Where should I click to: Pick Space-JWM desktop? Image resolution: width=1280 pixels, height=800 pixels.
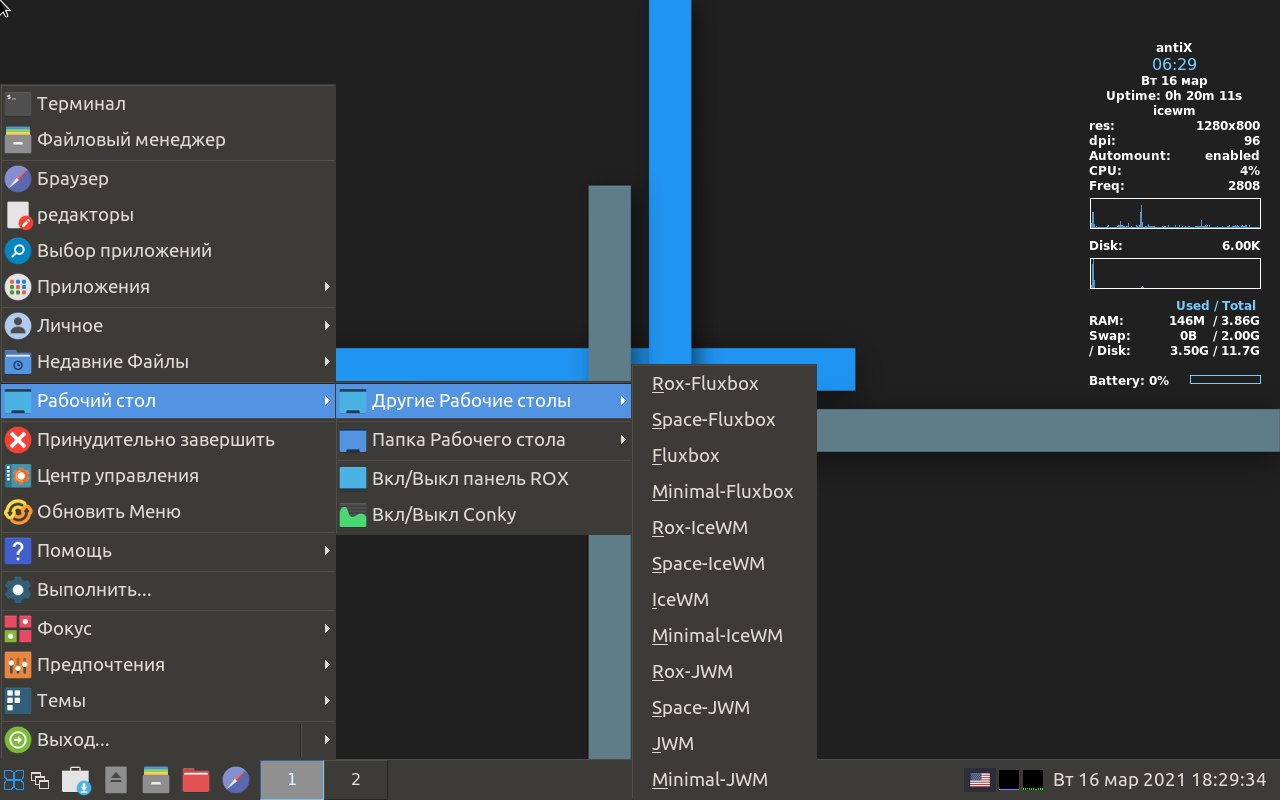(x=725, y=708)
